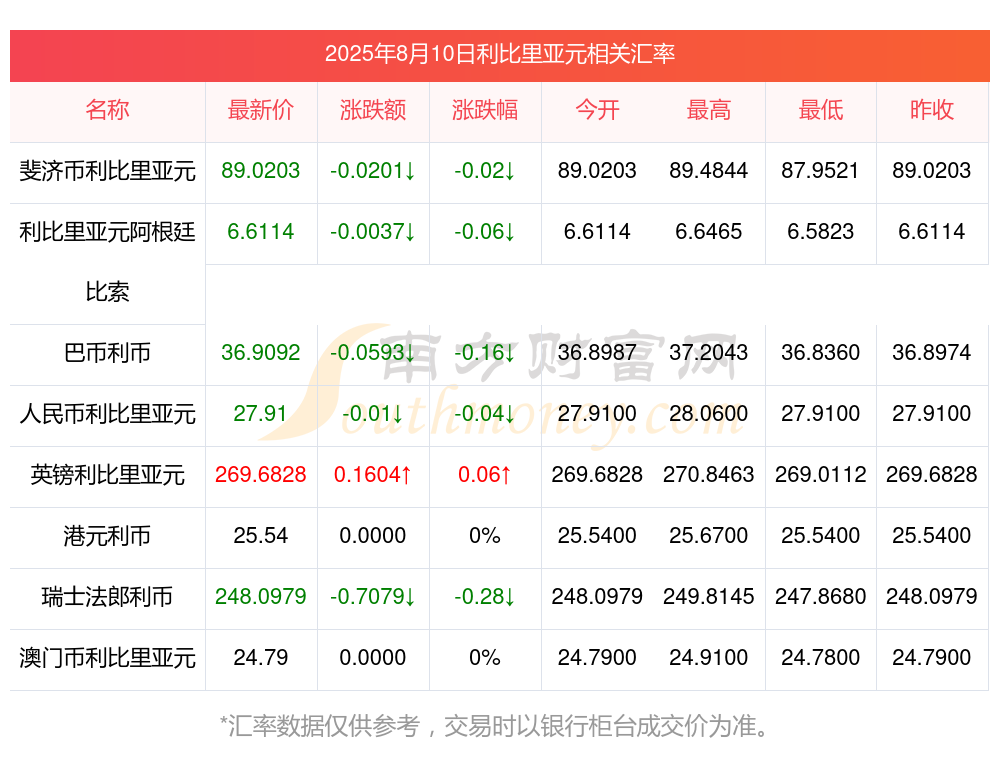
Task: Click the low value 24.7800
Action: (821, 657)
